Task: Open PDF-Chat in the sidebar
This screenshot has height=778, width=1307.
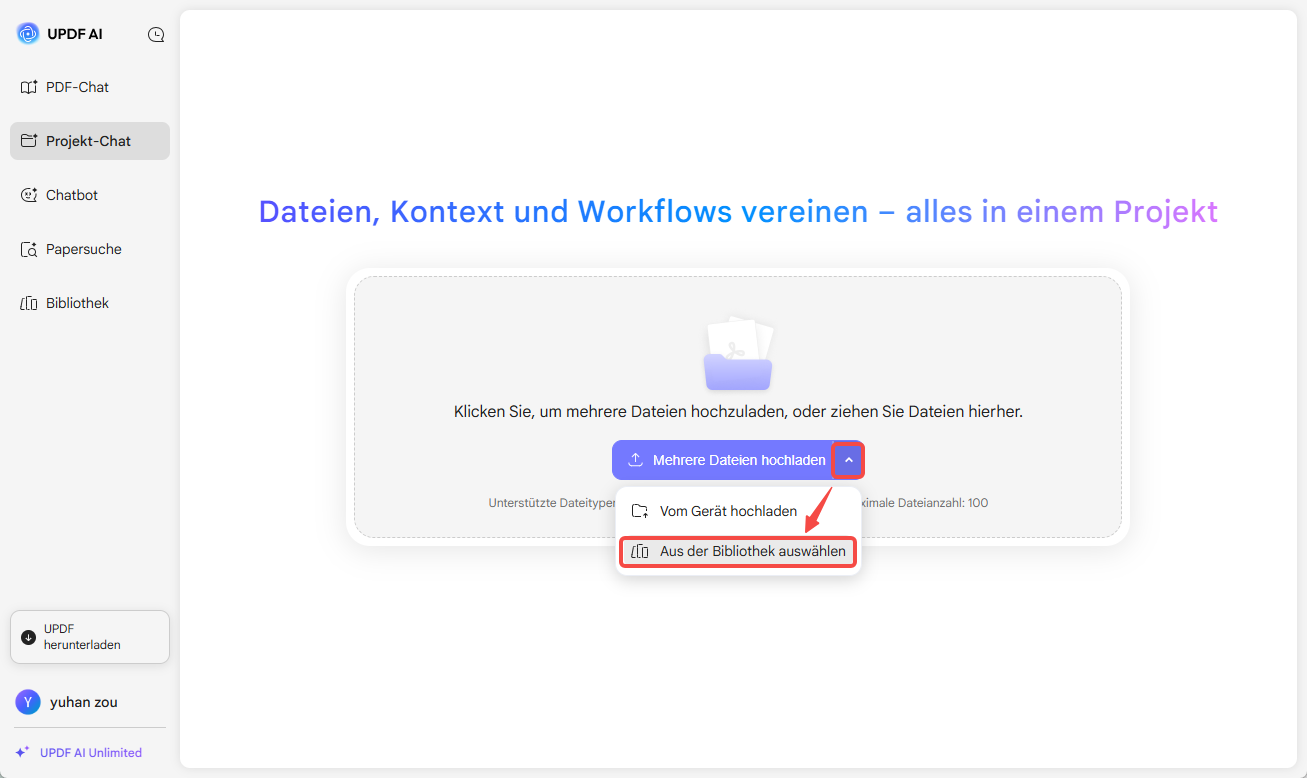Action: coord(90,87)
